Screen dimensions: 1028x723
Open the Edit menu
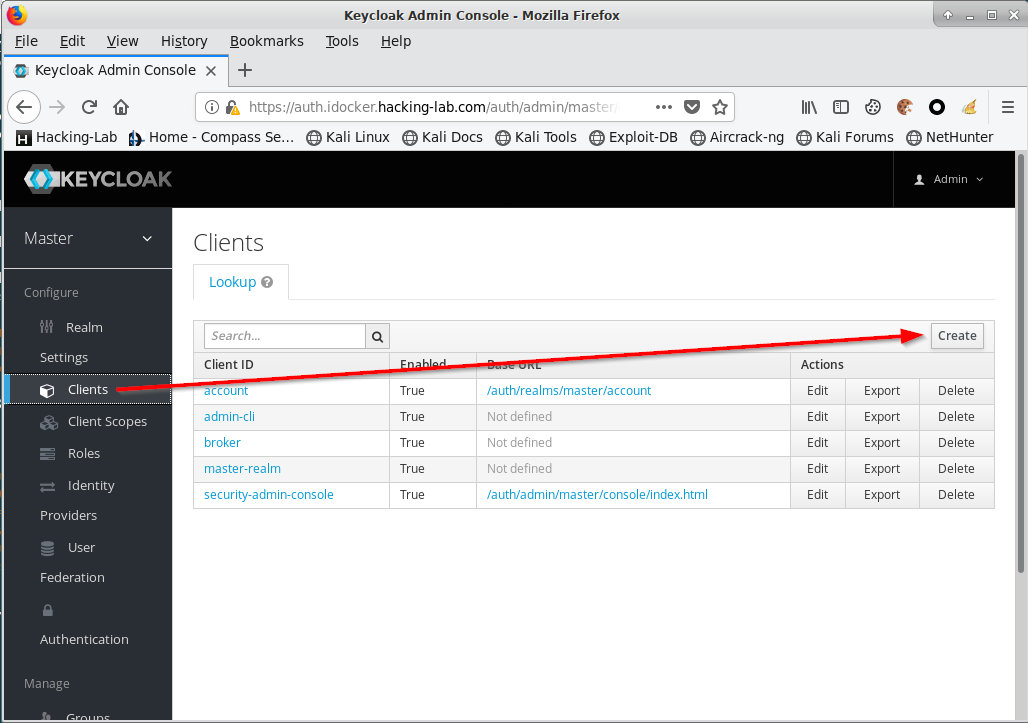pos(72,41)
